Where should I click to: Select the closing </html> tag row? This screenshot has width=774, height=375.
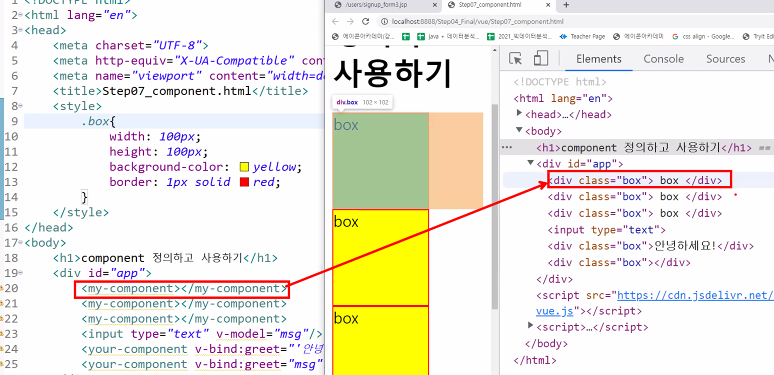click(535, 360)
